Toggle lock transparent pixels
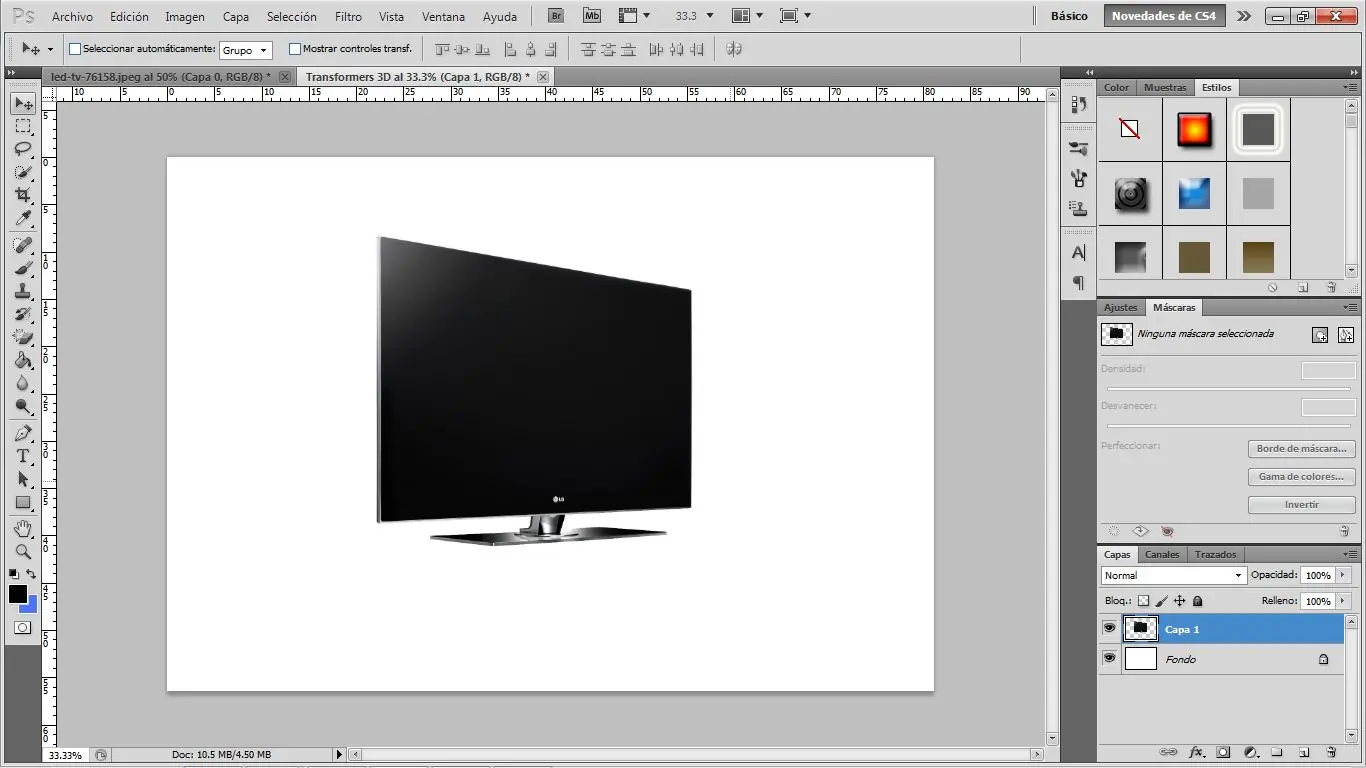The height and width of the screenshot is (768, 1366). pyautogui.click(x=1144, y=601)
